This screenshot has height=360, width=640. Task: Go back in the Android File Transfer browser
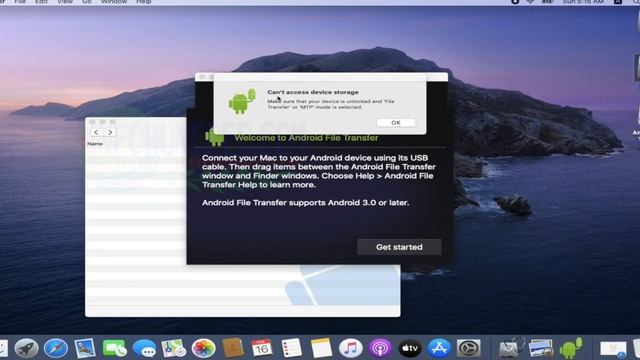96,132
